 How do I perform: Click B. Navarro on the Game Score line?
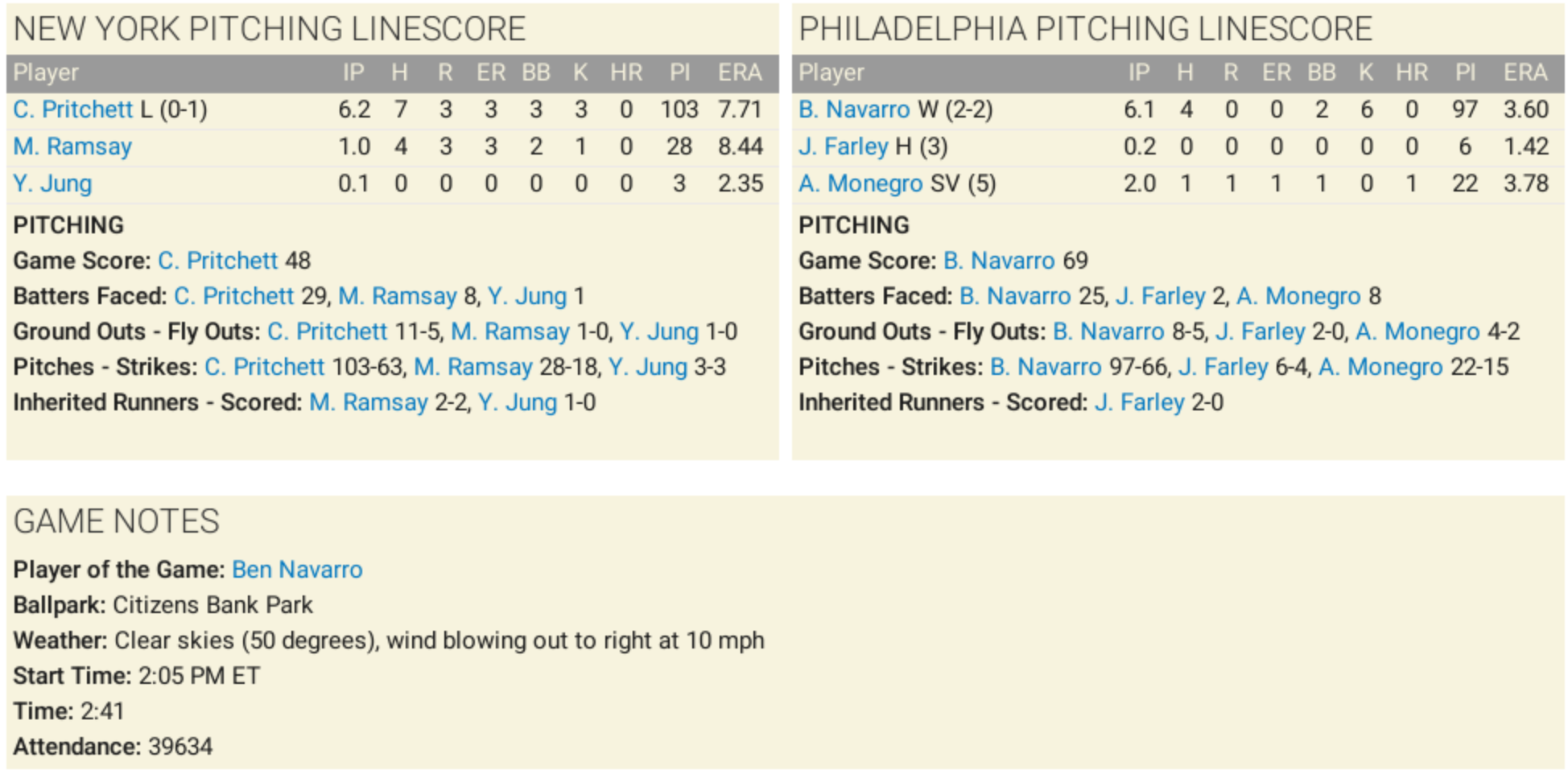tap(998, 261)
